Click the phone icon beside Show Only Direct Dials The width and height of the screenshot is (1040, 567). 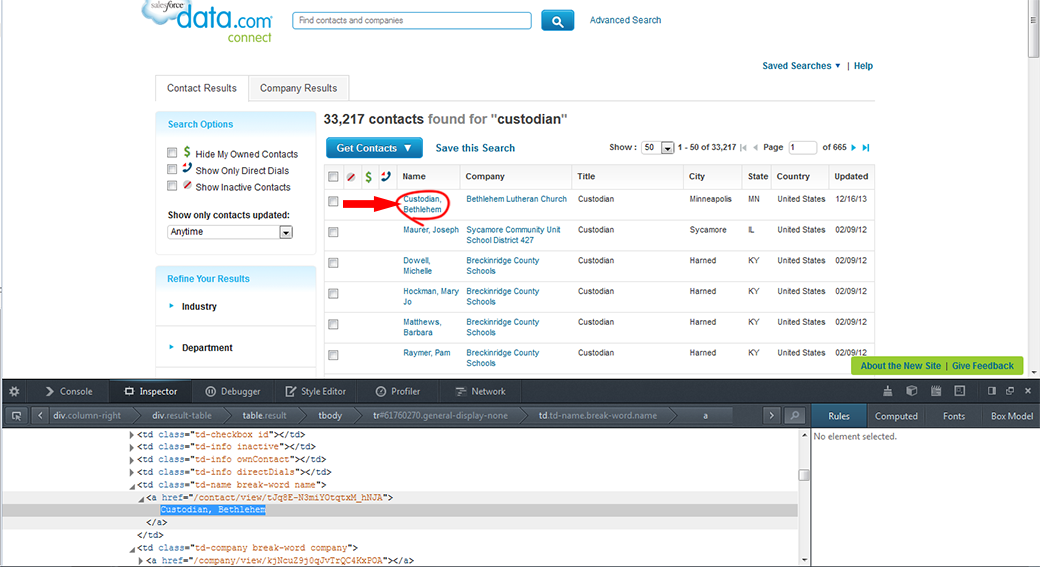[x=187, y=168]
